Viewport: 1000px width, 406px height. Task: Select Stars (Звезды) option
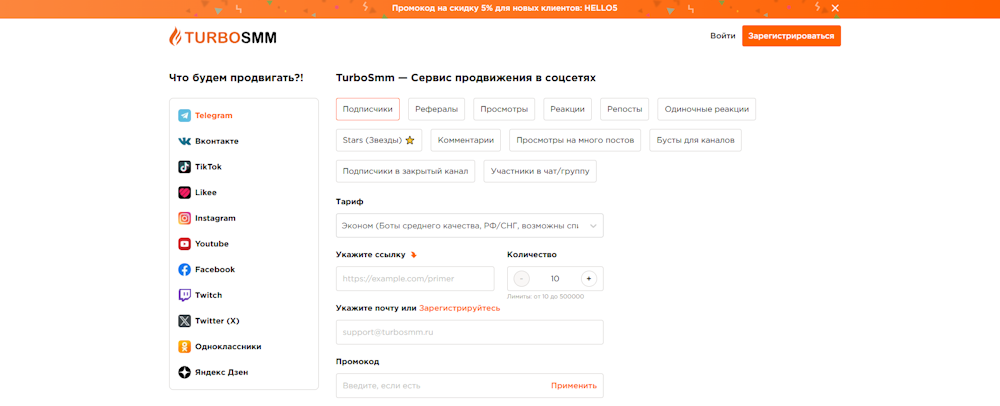point(378,140)
